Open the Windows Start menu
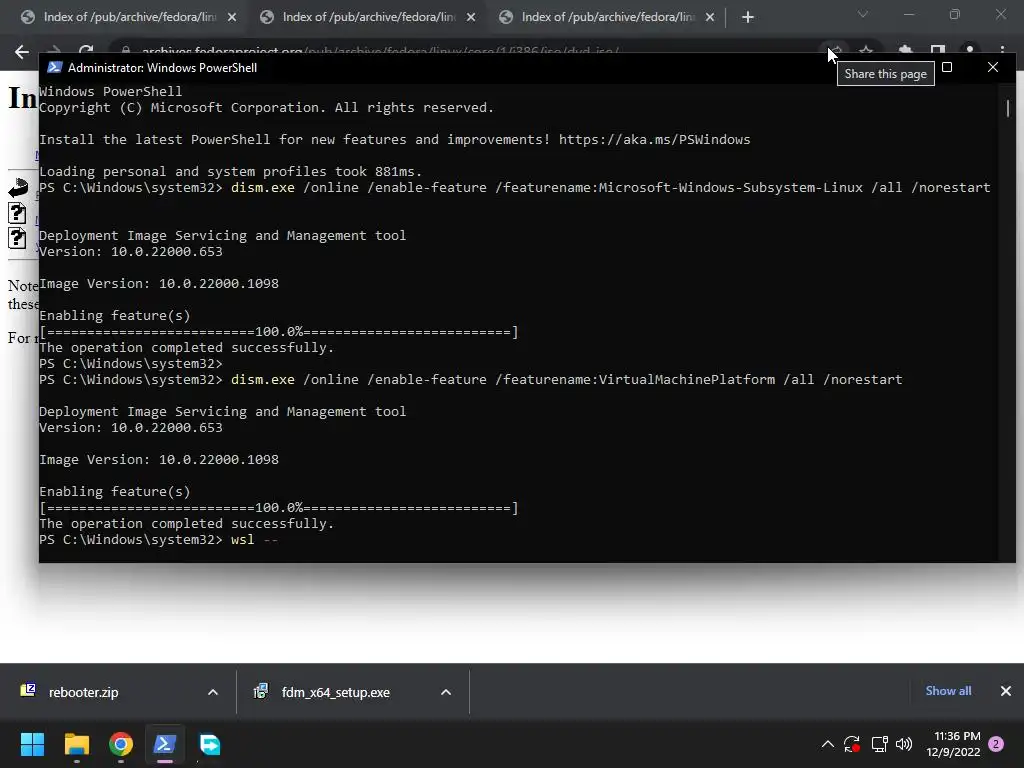The height and width of the screenshot is (768, 1024). [32, 744]
